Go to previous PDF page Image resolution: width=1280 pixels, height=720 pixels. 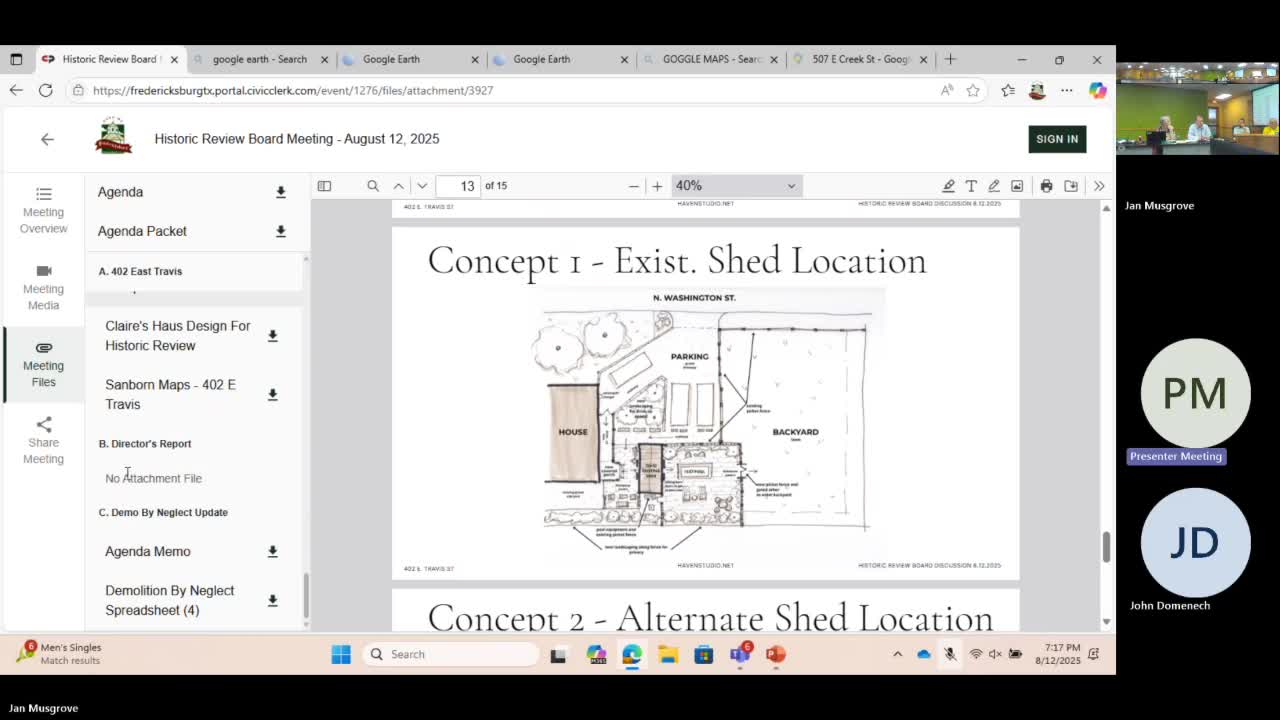point(398,186)
